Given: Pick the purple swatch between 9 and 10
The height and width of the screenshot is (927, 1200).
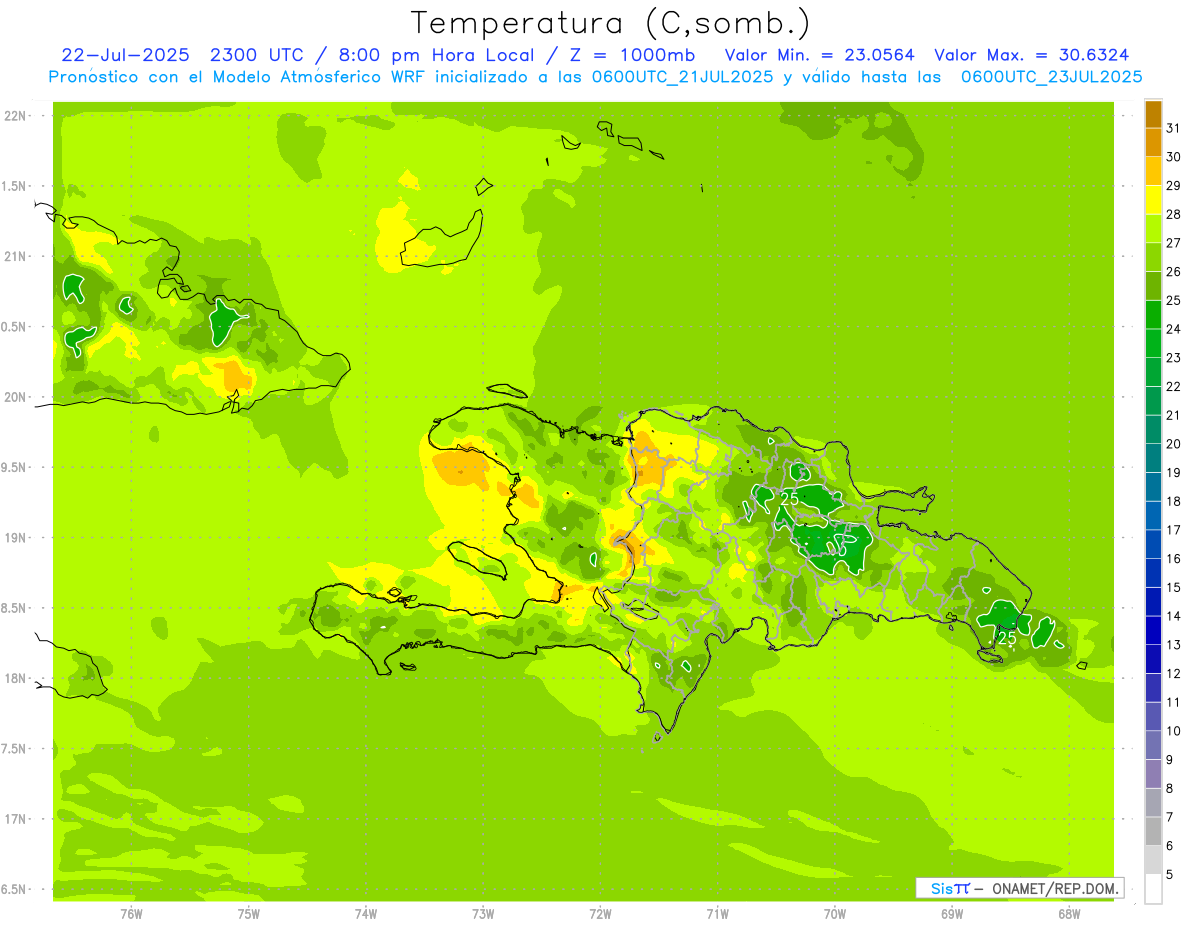Looking at the screenshot, I should pos(1153,745).
